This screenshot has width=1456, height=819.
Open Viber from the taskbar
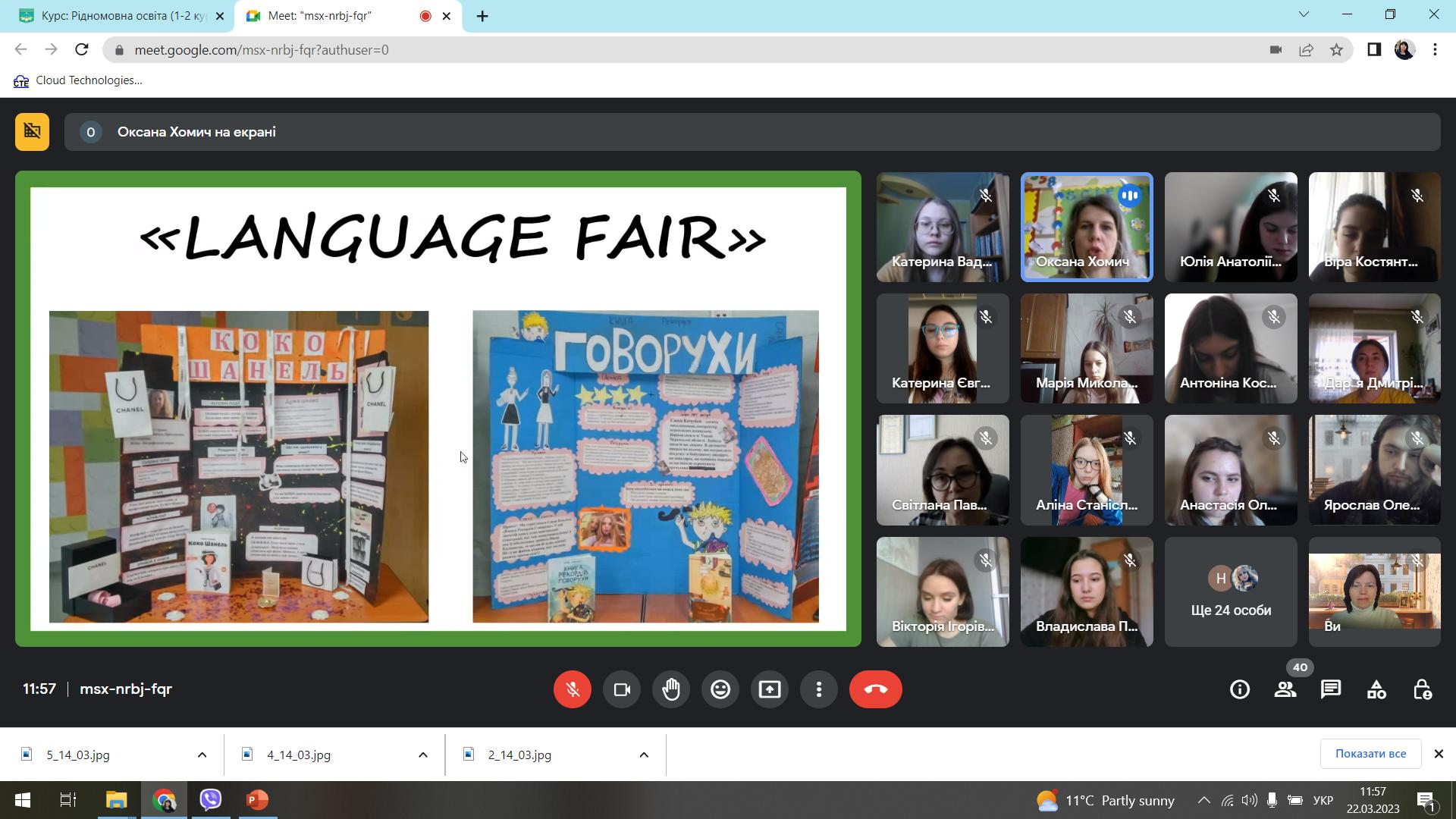tap(211, 800)
